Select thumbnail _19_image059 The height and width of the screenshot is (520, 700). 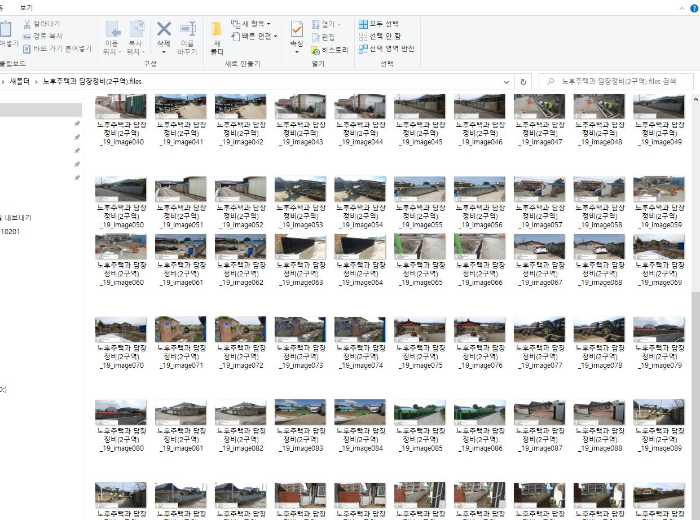(659, 189)
